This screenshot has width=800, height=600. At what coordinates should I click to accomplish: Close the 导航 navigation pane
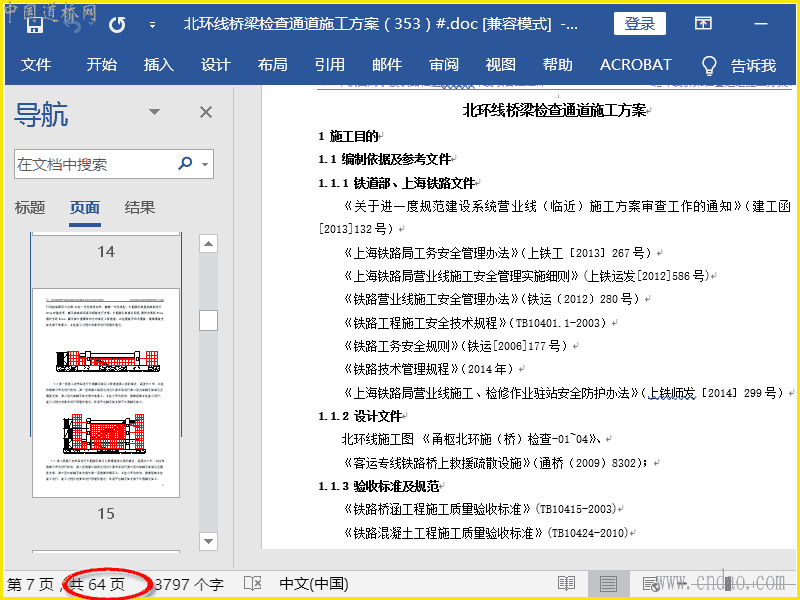[x=206, y=112]
